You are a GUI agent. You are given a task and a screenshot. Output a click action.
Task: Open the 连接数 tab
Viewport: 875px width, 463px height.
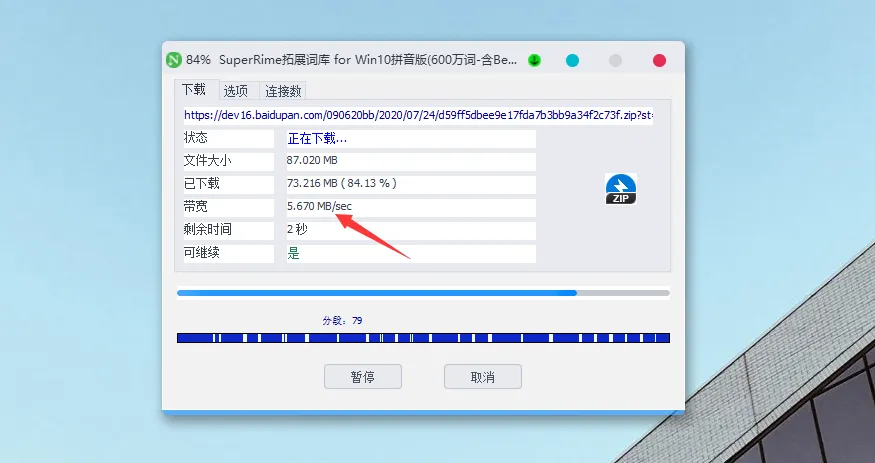point(283,91)
